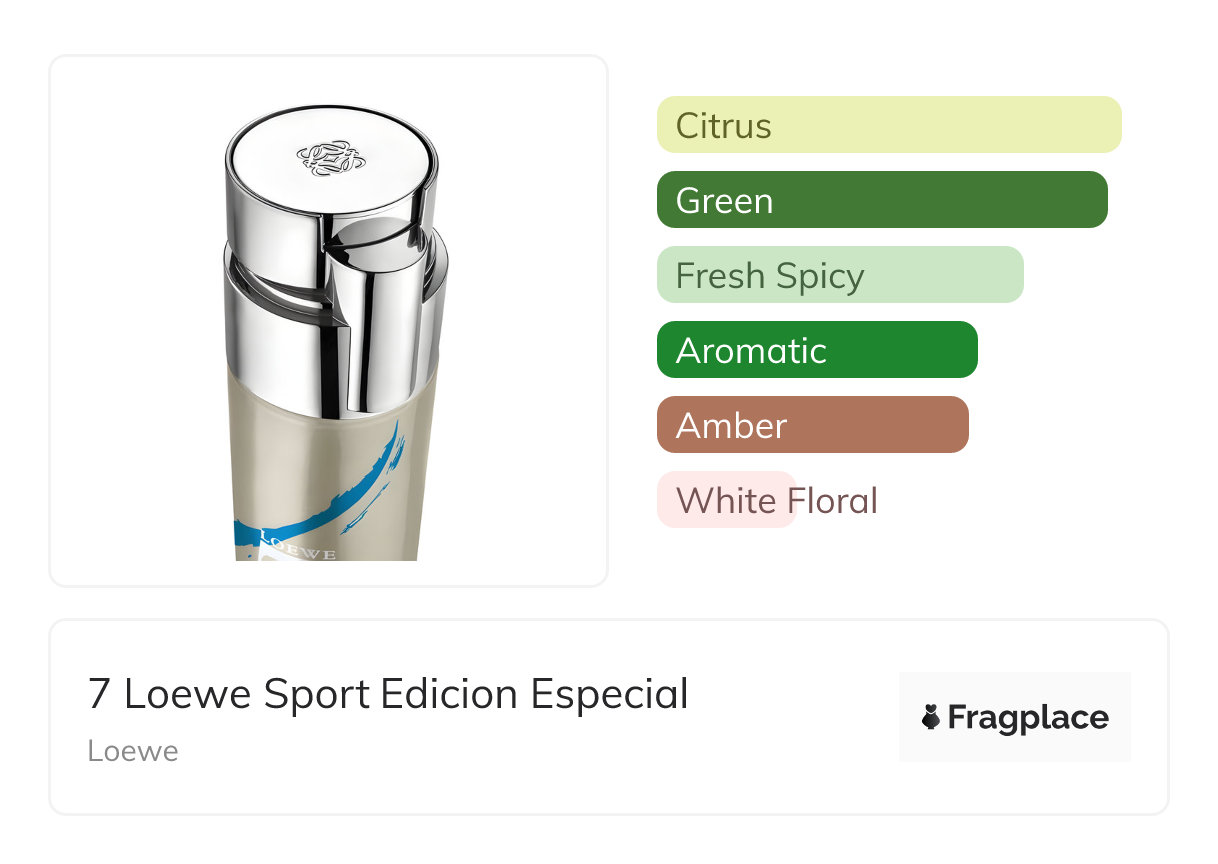
Task: Click the blue brushstroke on the bottle
Action: [318, 498]
